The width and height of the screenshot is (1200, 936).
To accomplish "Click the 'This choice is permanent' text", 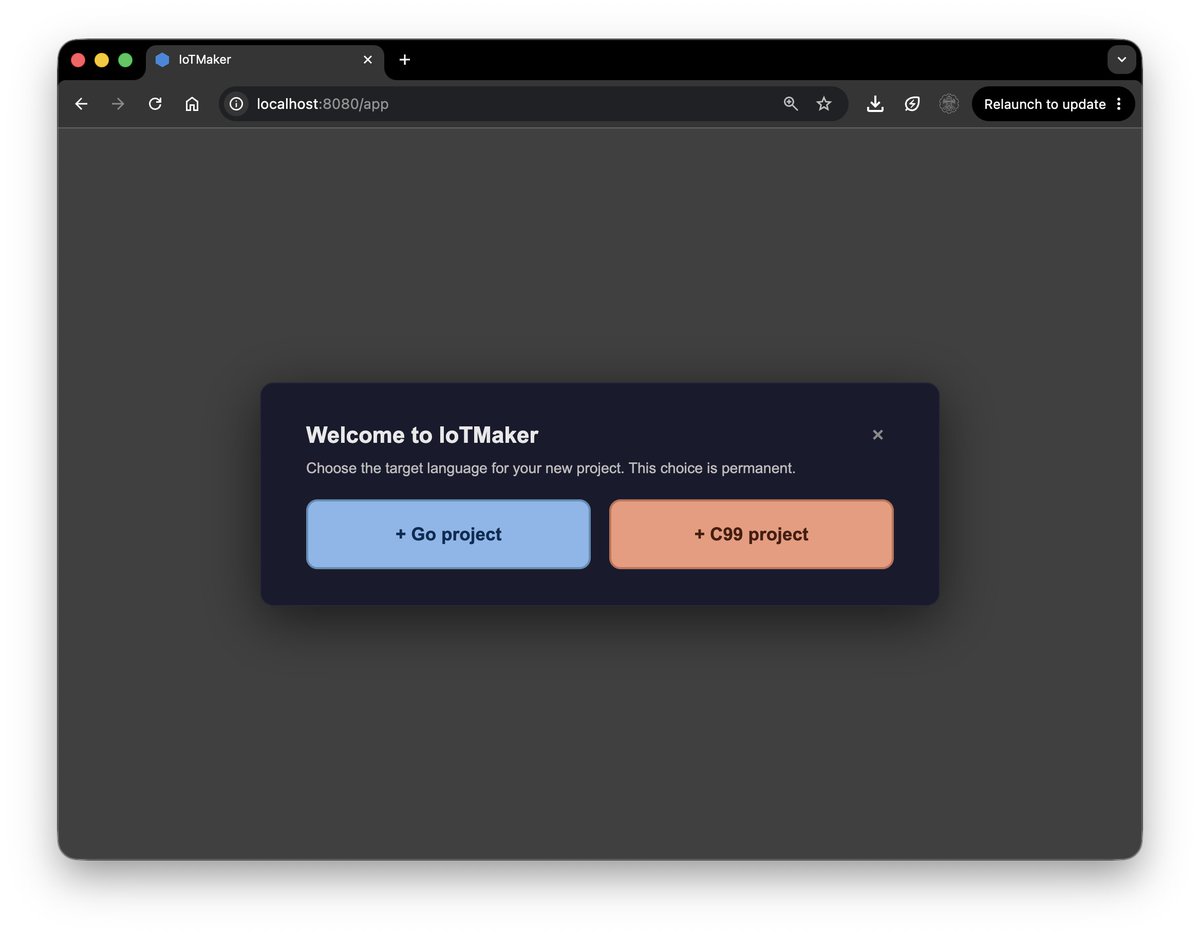I will click(x=712, y=468).
